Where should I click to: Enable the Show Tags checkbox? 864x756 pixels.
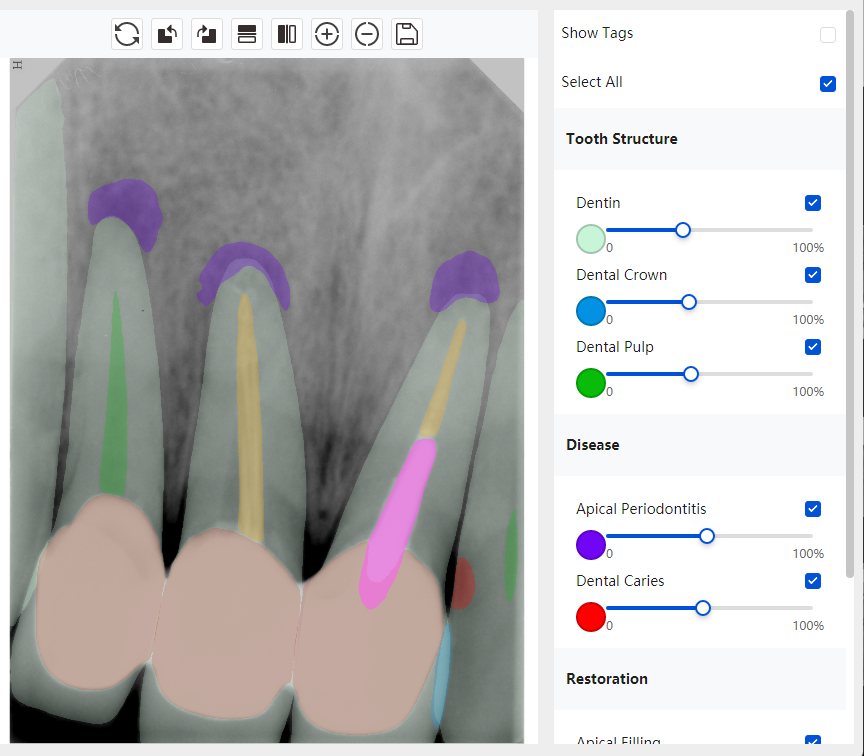(x=827, y=35)
